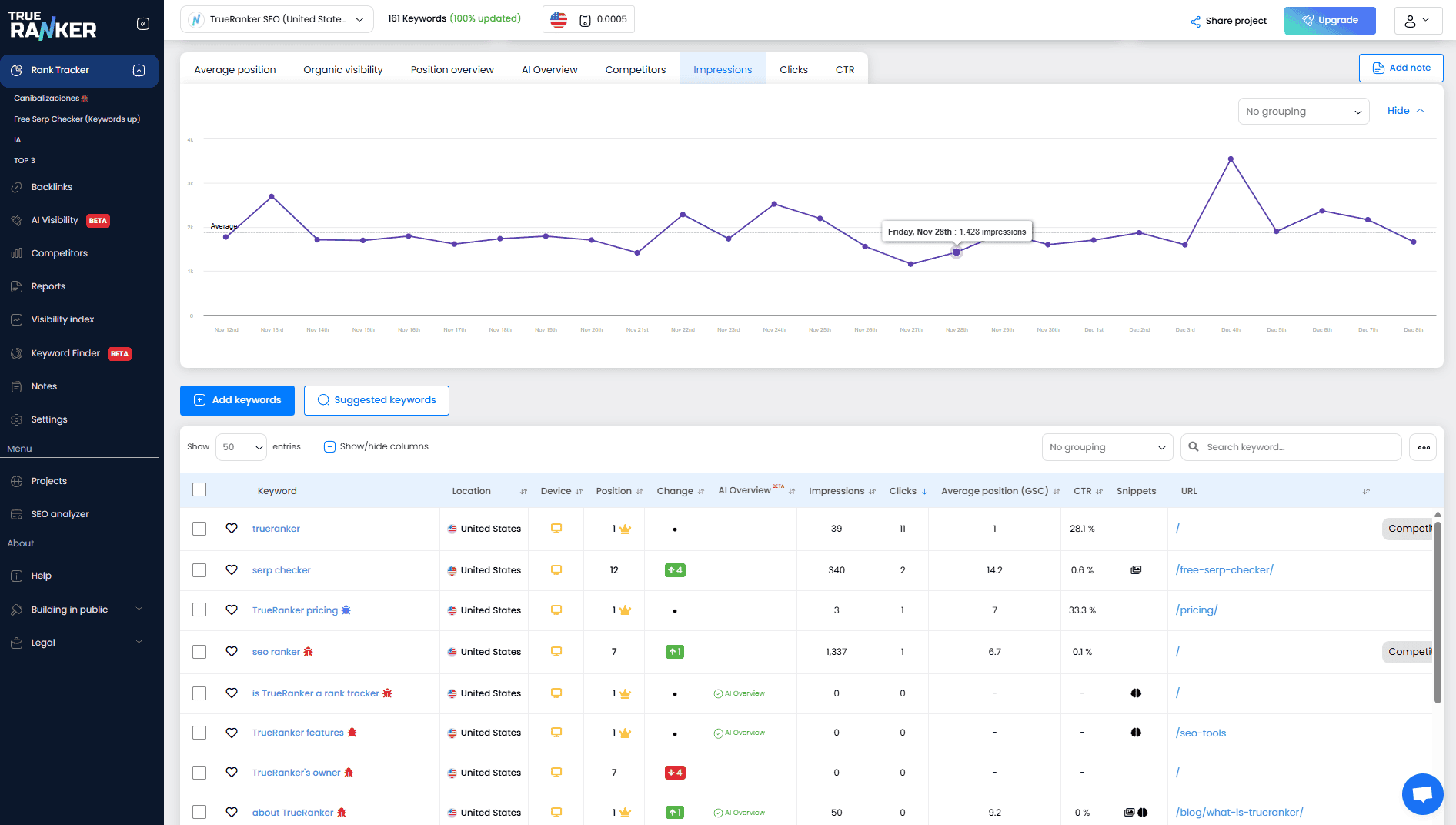This screenshot has width=1456, height=825.
Task: Favorite the 'serp checker' keyword heart
Action: (232, 570)
